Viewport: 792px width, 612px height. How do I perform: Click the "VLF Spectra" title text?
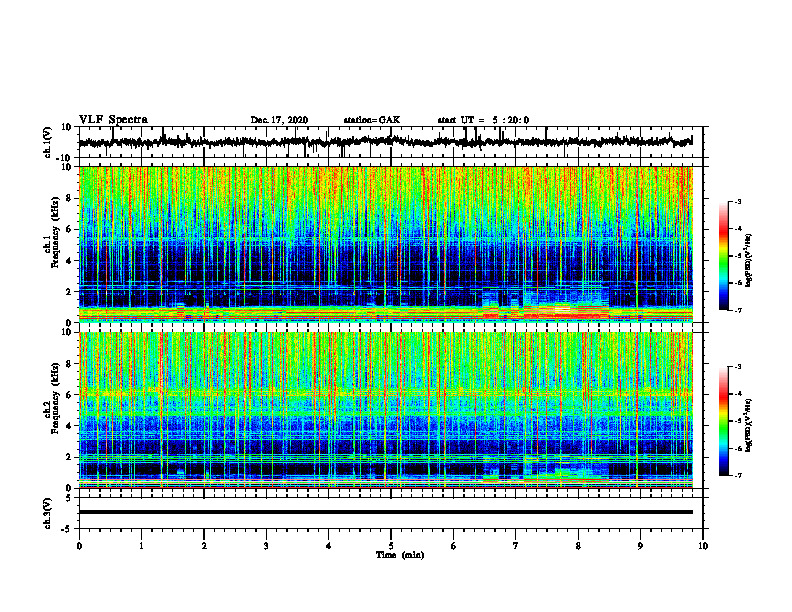pyautogui.click(x=113, y=120)
